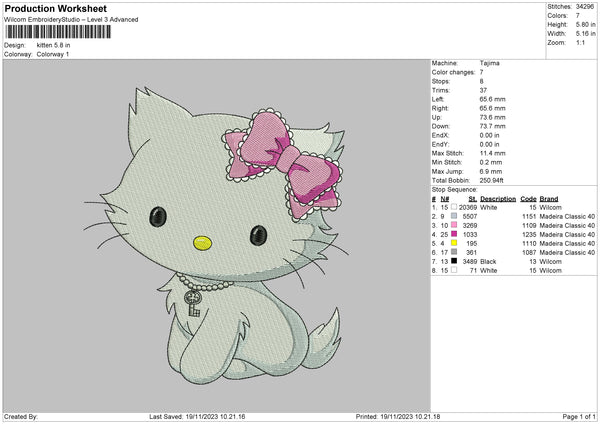Select the Width value 5.16 in
This screenshot has height=424, width=600.
pyautogui.click(x=585, y=34)
